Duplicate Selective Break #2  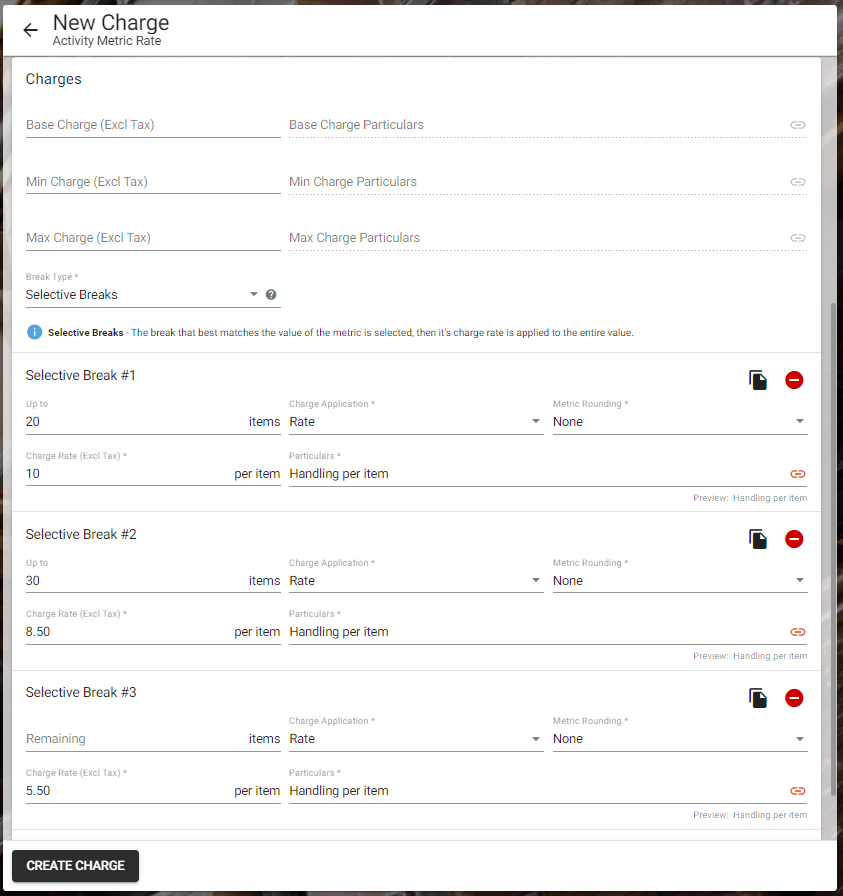pos(758,539)
